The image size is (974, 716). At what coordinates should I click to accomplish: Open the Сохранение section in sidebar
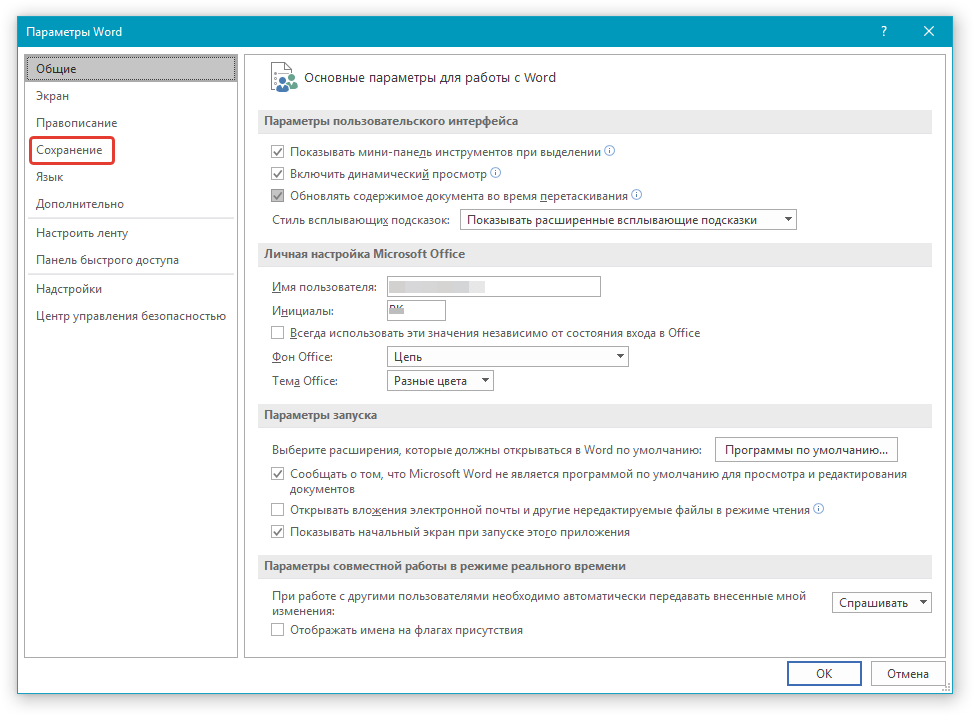pyautogui.click(x=69, y=150)
